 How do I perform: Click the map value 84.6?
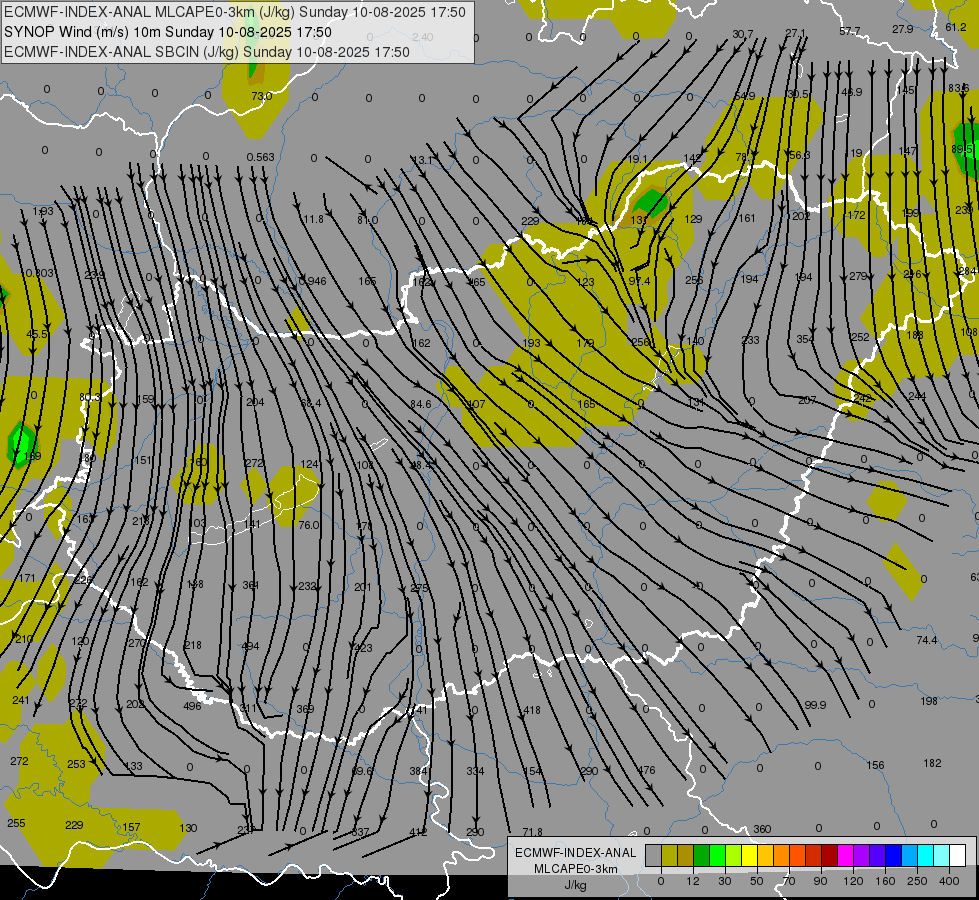pos(421,405)
